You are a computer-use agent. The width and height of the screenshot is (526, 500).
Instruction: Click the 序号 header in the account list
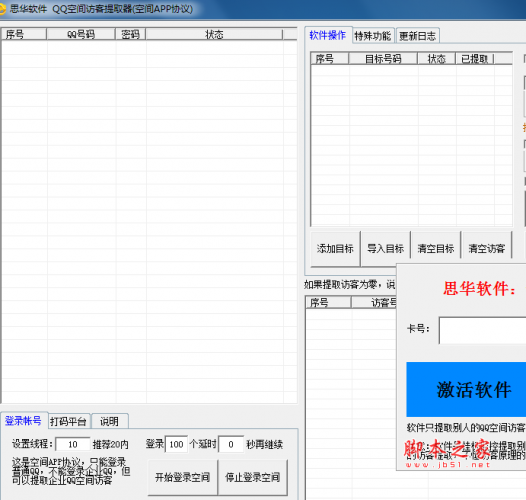24,34
